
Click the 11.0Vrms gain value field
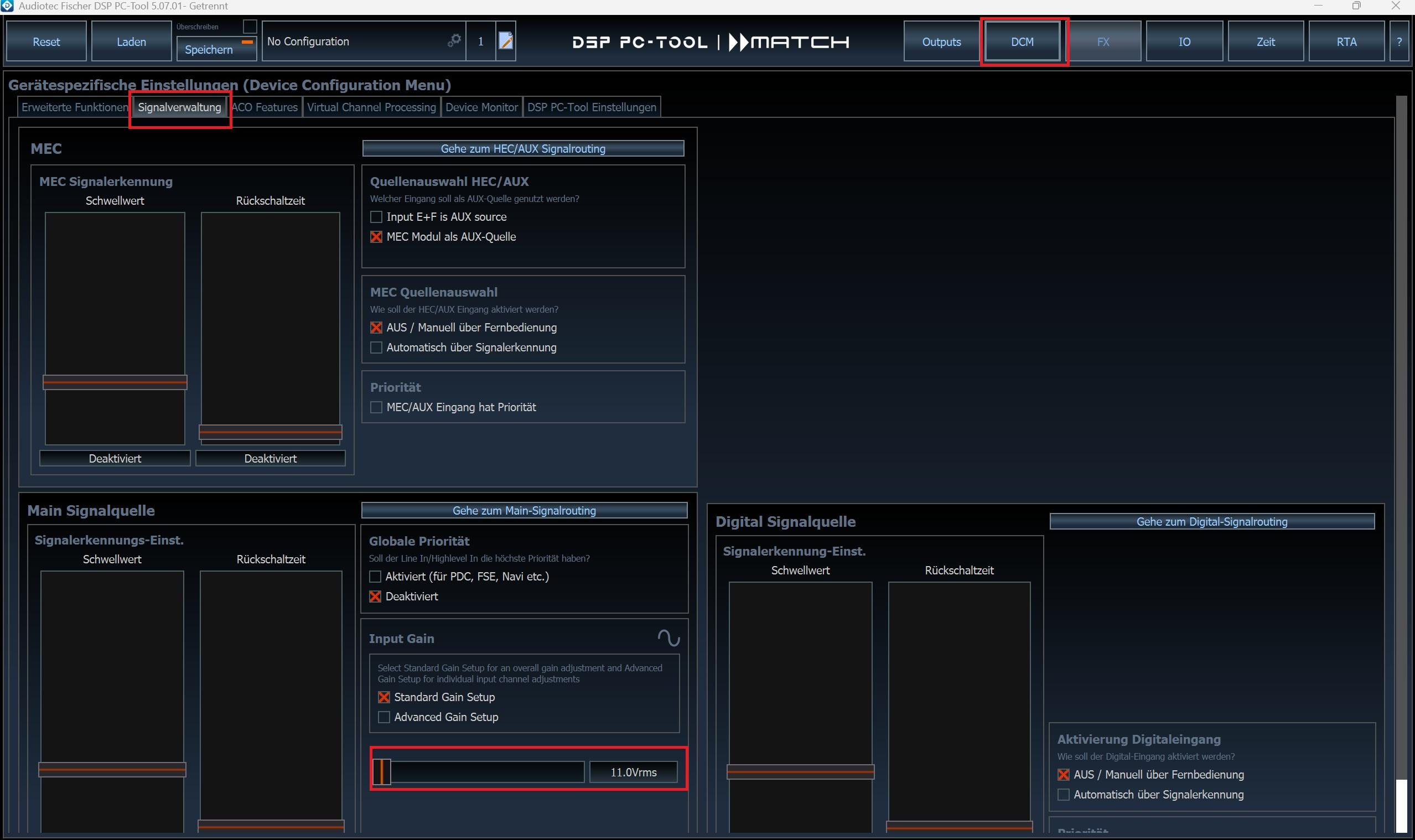point(634,772)
